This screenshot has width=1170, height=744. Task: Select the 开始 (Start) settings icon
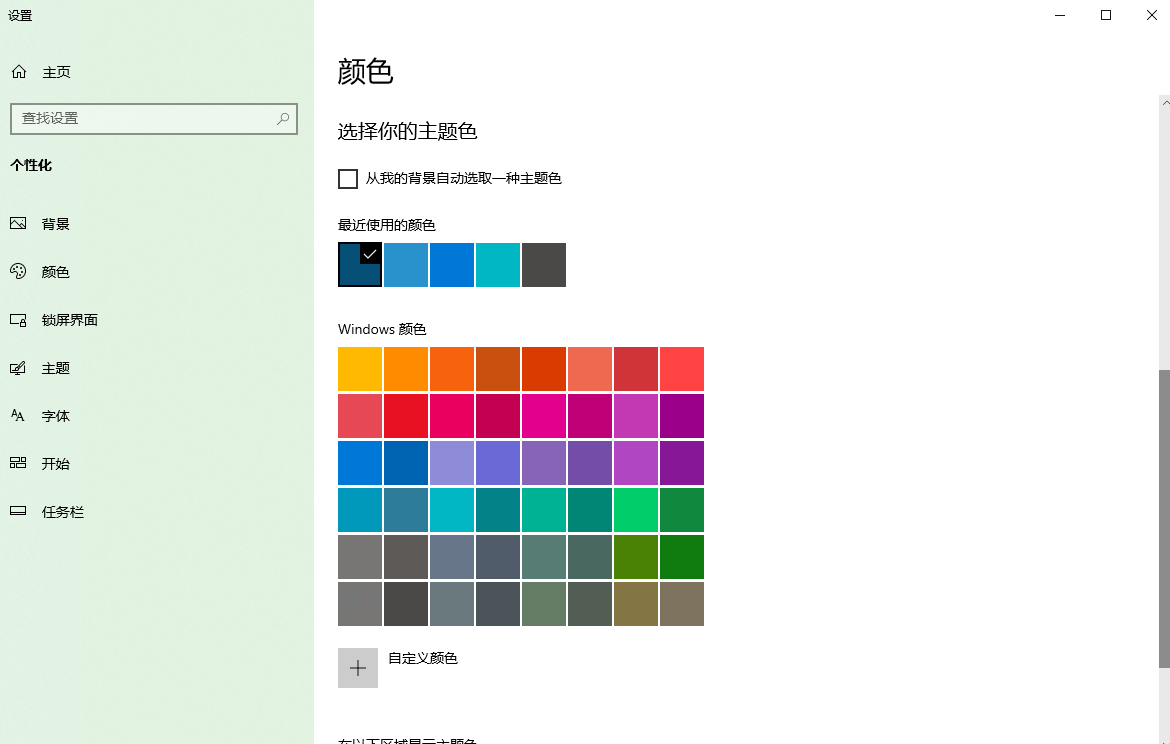coord(20,463)
